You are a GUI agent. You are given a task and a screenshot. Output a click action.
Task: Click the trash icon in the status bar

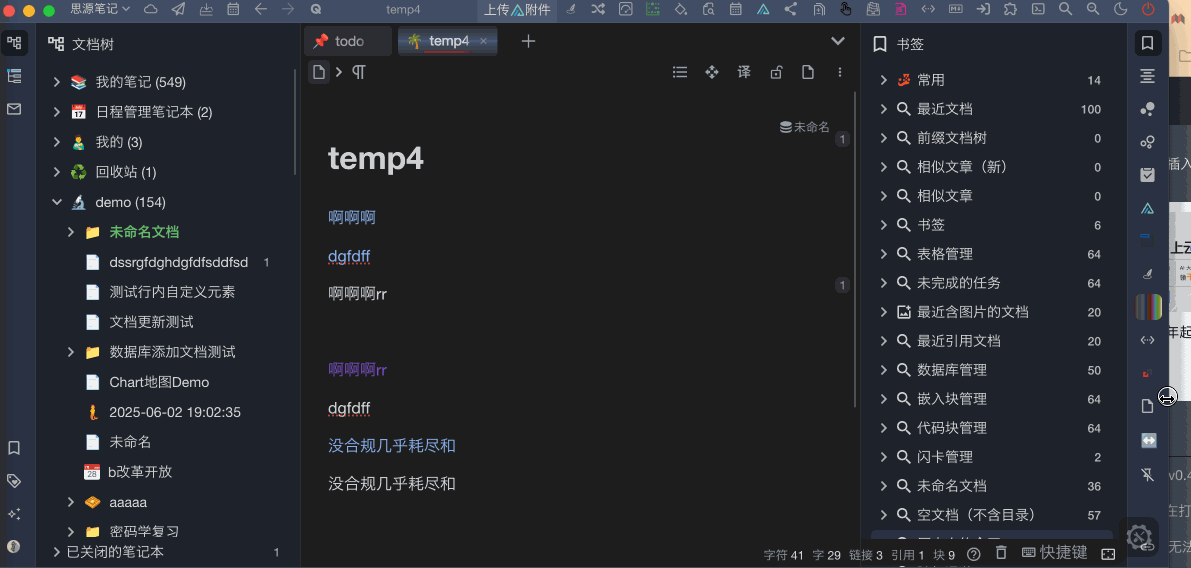pyautogui.click(x=1001, y=553)
